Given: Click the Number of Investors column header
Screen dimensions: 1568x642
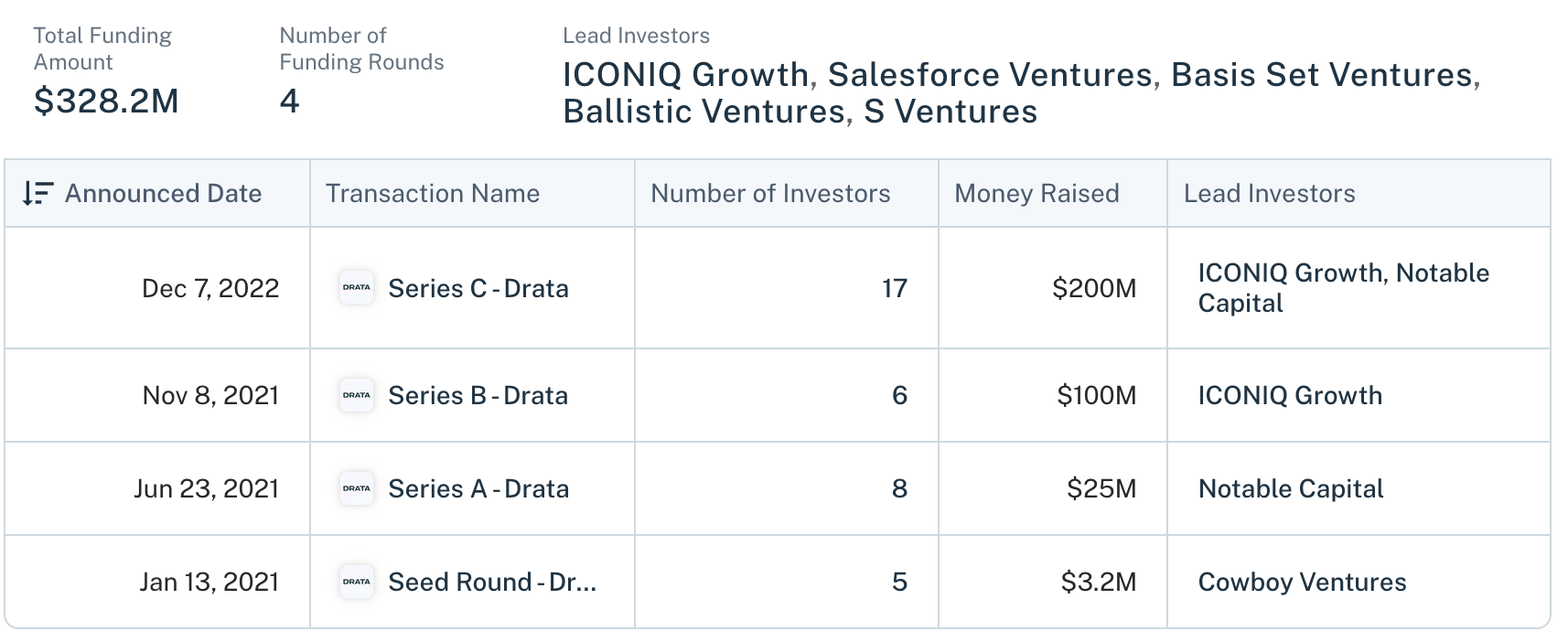Looking at the screenshot, I should coord(770,194).
